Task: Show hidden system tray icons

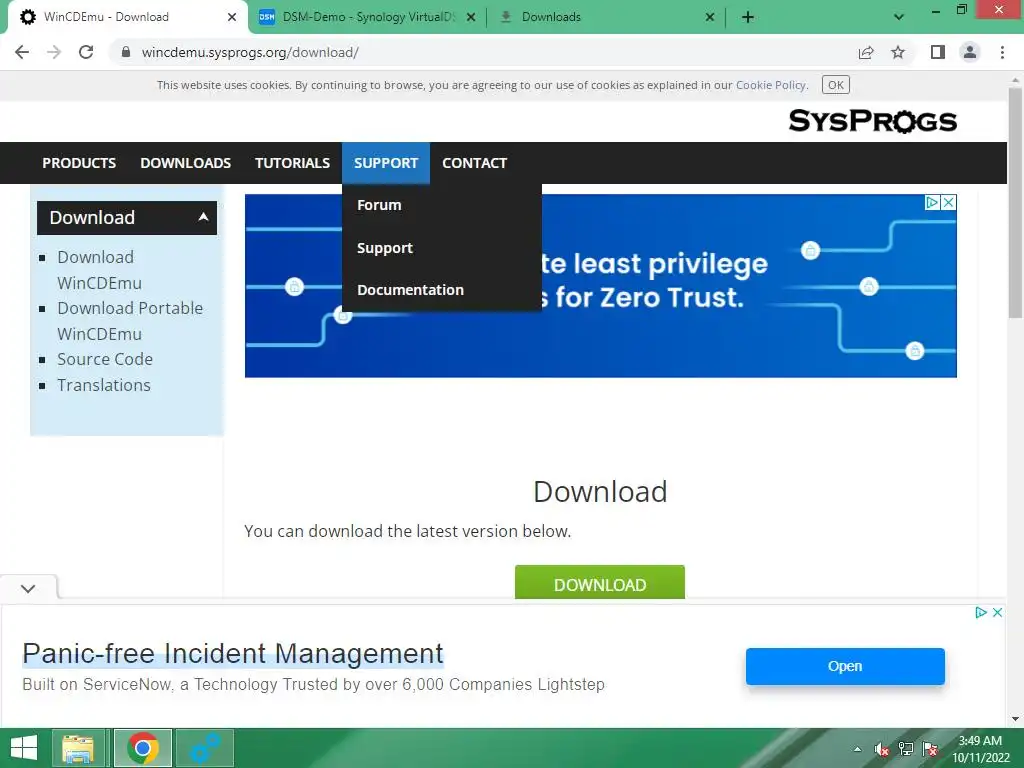Action: [857, 749]
